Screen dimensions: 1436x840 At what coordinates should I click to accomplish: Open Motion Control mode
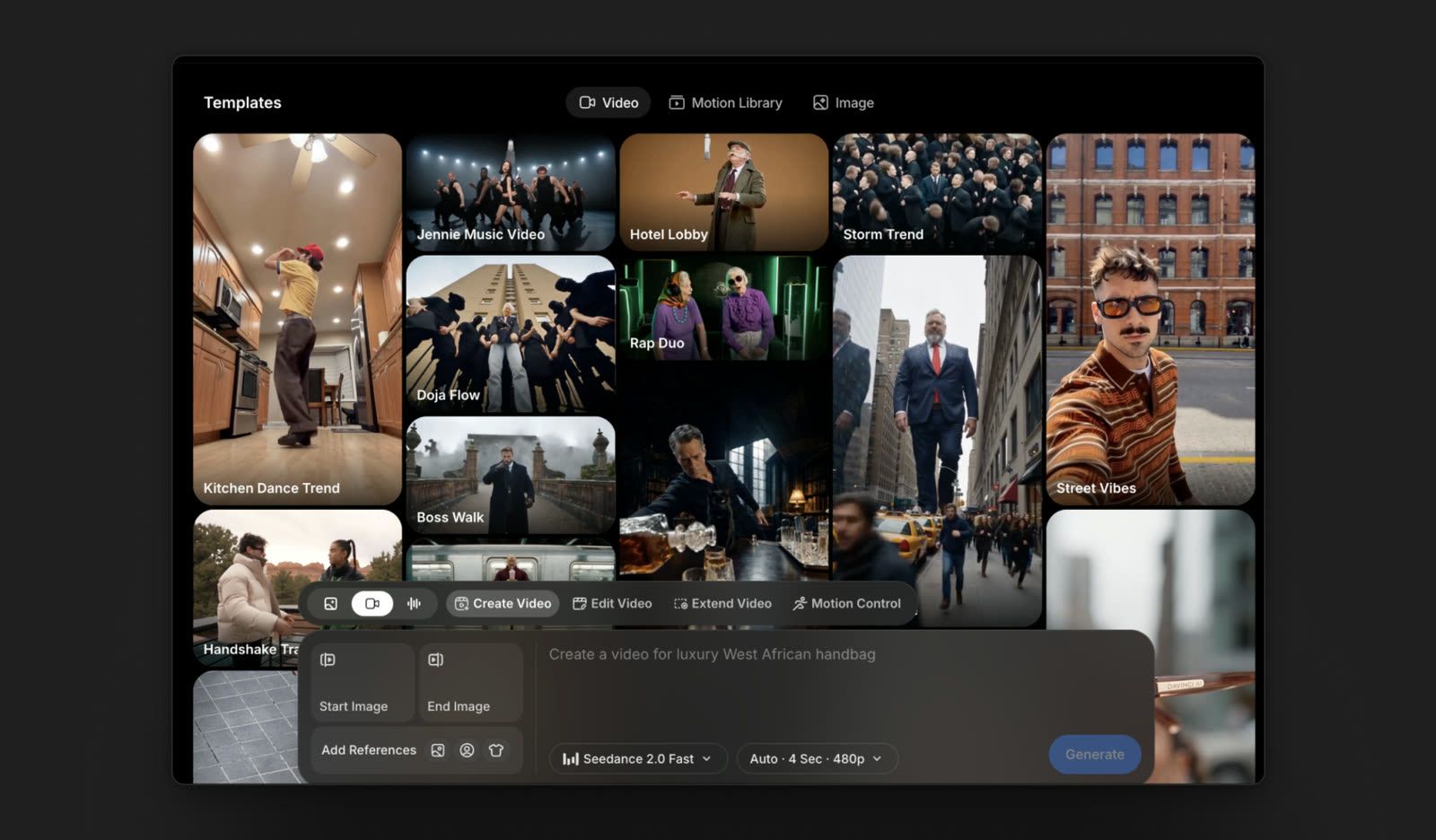coord(846,604)
